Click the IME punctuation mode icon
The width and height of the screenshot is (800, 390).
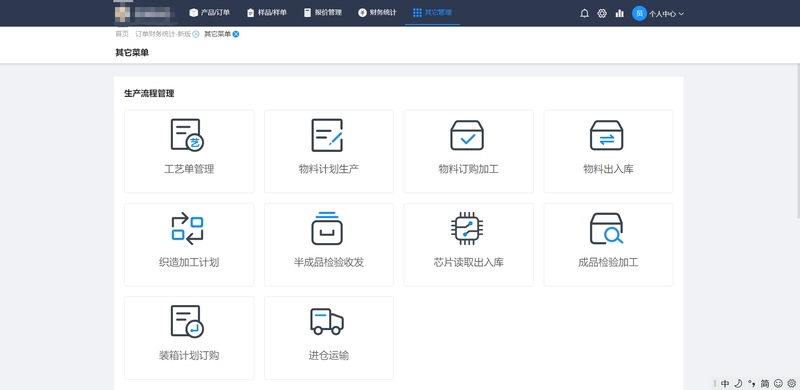tap(752, 383)
